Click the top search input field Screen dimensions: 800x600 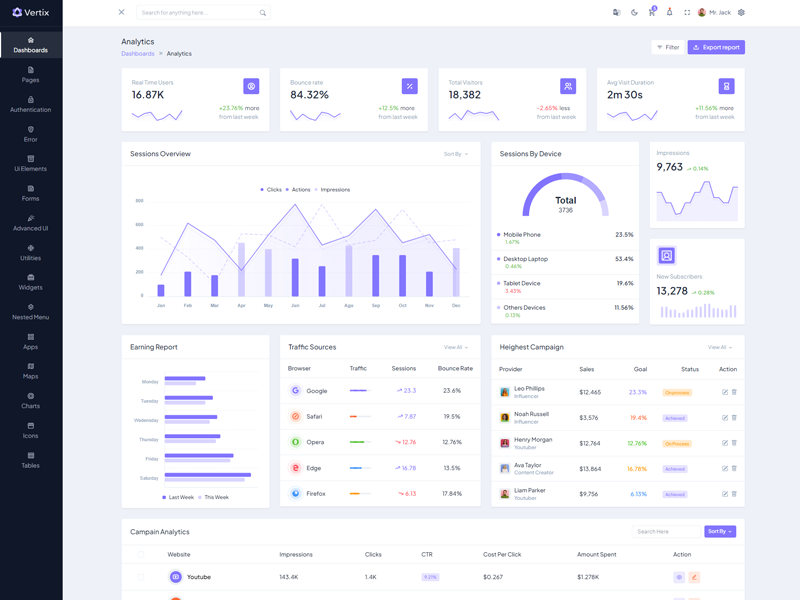pyautogui.click(x=198, y=13)
